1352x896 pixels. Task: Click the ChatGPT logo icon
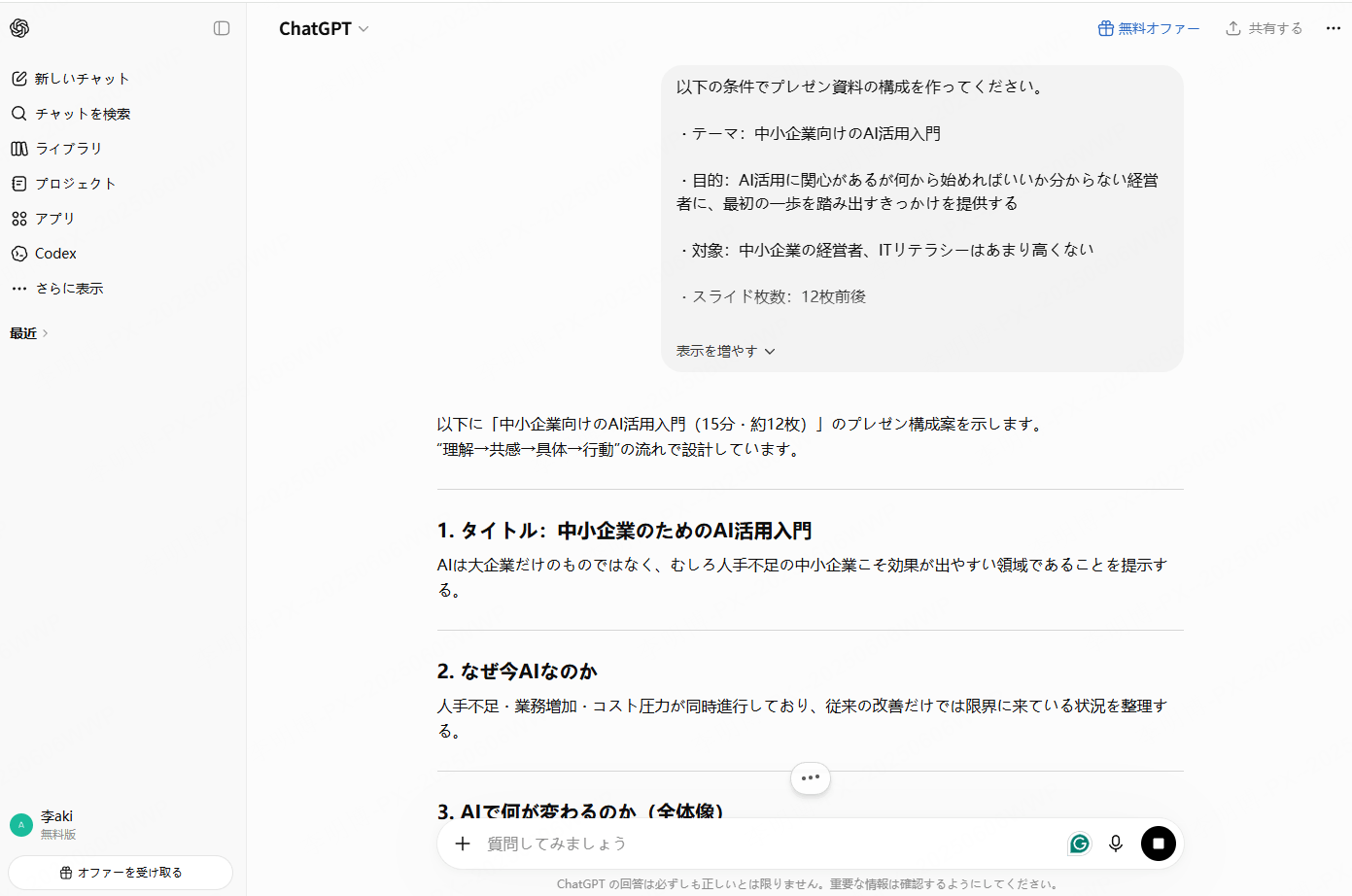(x=19, y=28)
